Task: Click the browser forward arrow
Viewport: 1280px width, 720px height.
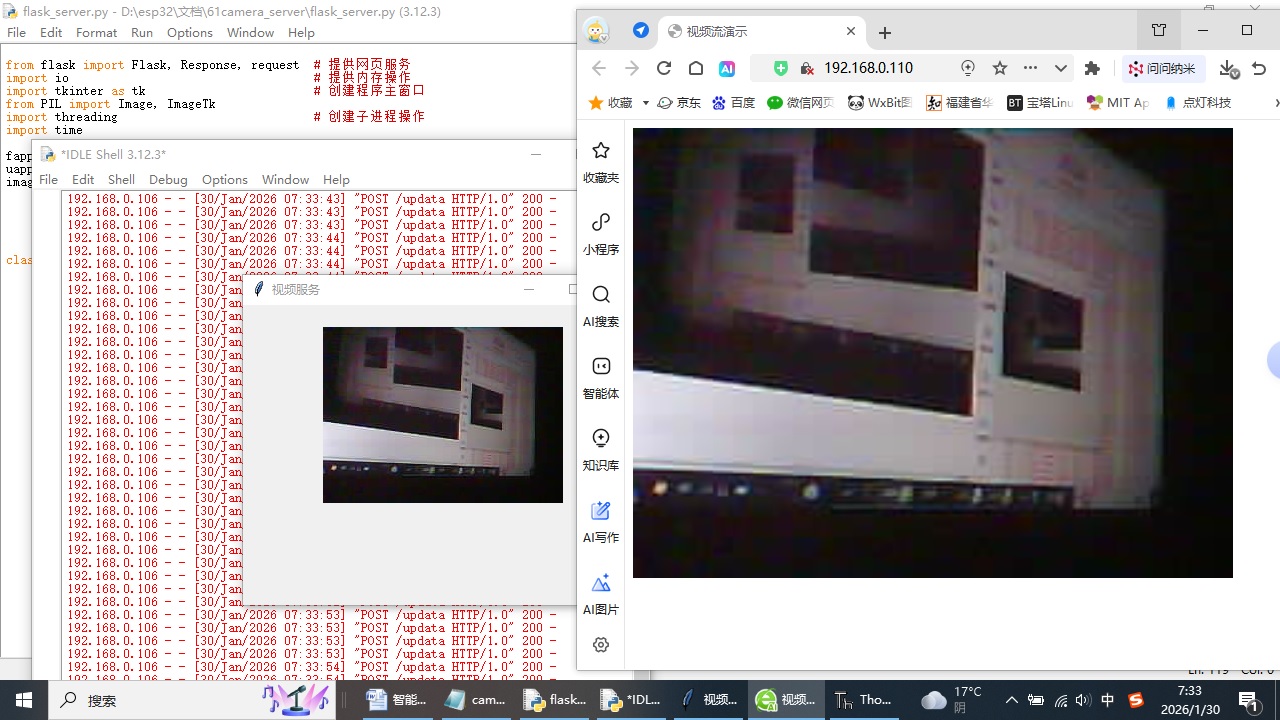Action: [x=631, y=68]
